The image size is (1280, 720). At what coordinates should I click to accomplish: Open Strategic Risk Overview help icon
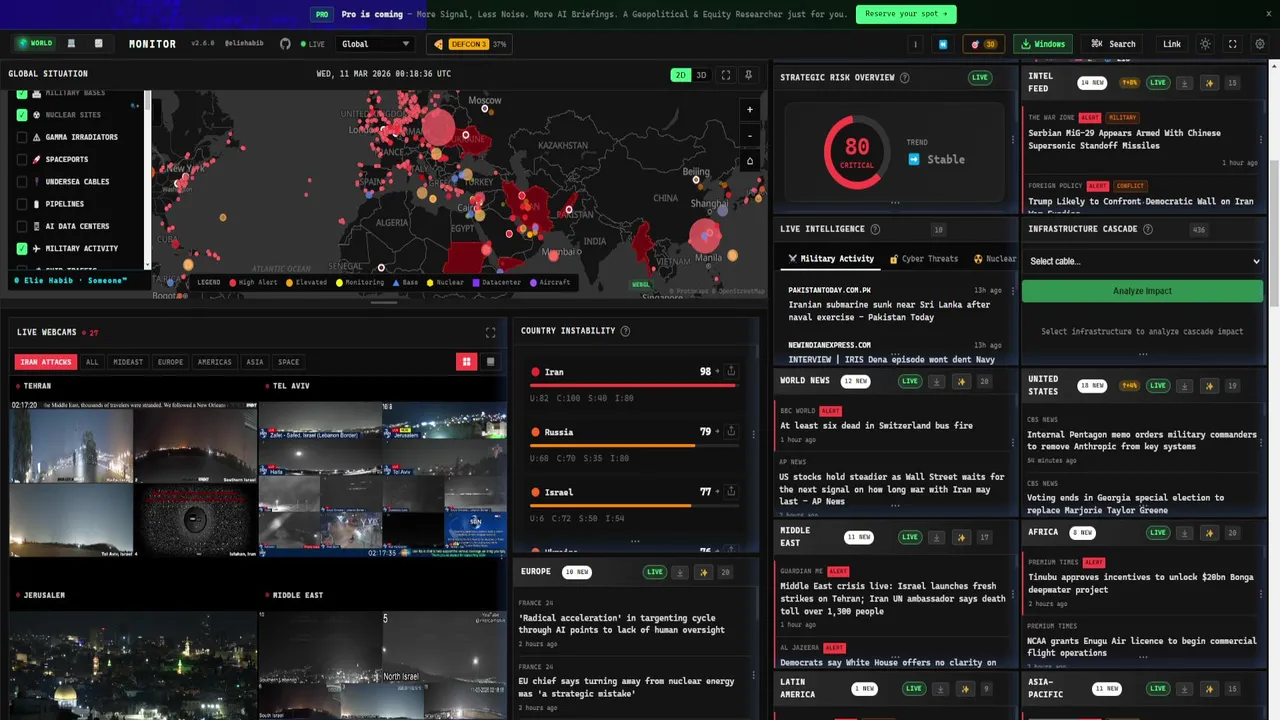click(x=905, y=78)
